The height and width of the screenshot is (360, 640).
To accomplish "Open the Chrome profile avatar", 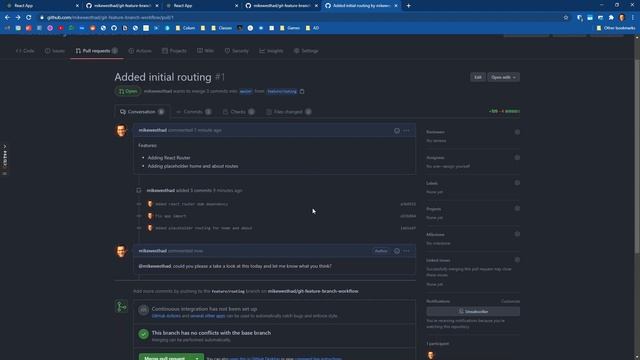I will coord(622,18).
